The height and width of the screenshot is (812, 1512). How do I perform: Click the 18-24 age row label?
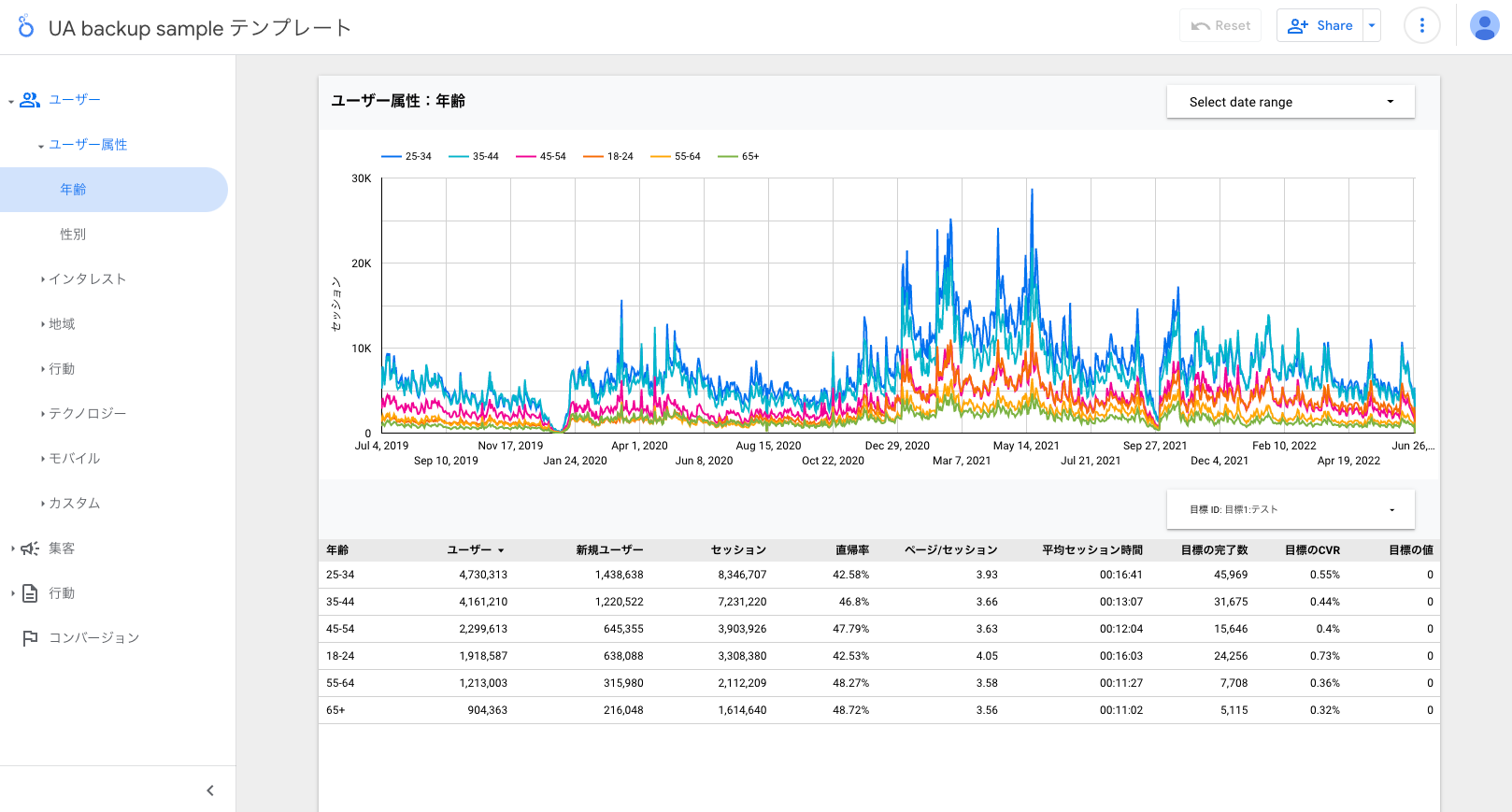click(340, 657)
